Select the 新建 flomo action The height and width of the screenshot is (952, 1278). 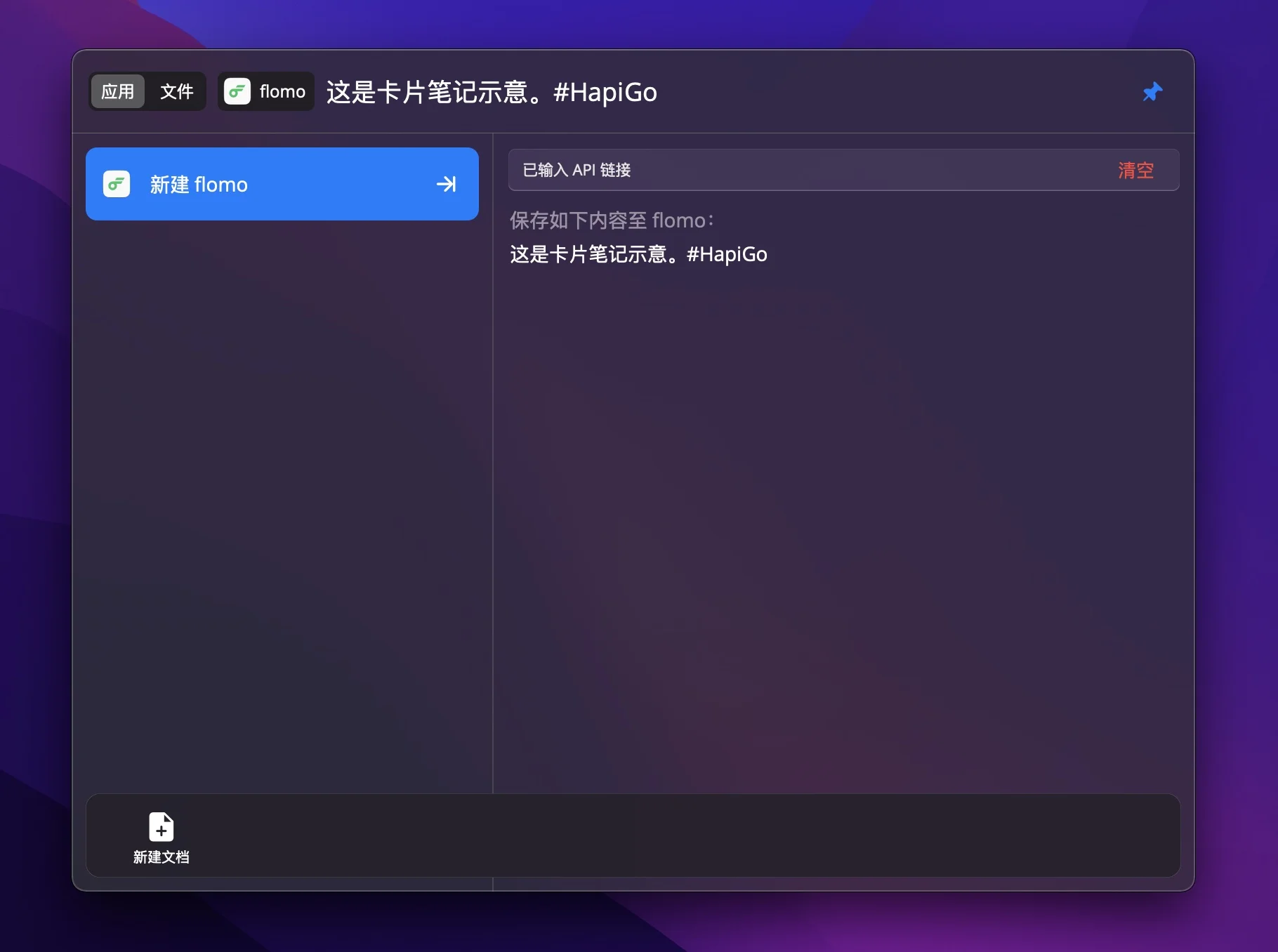pyautogui.click(x=281, y=184)
